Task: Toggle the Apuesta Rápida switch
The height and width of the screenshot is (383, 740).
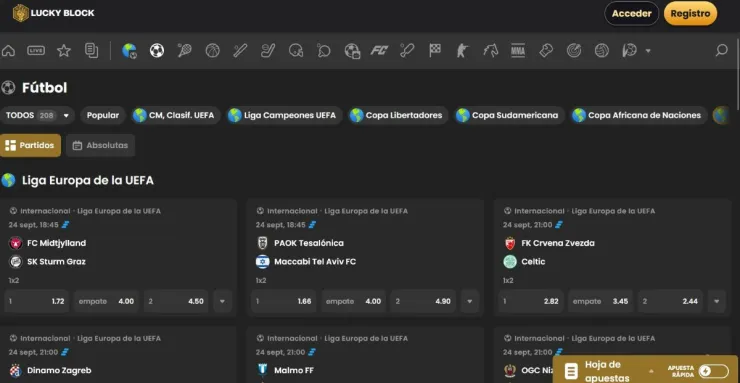Action: tap(714, 371)
